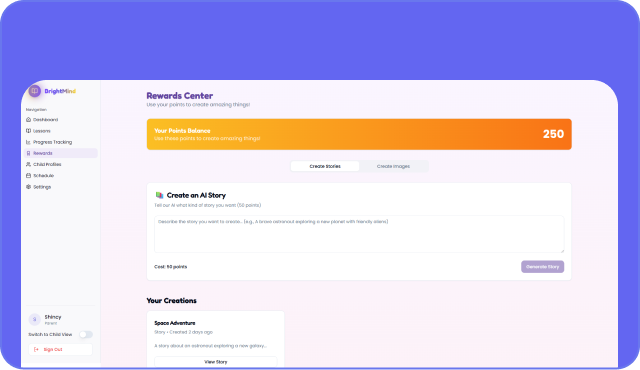Screen dimensions: 640x370
Task: Click the Progress Tracking chart icon
Action: point(28,142)
